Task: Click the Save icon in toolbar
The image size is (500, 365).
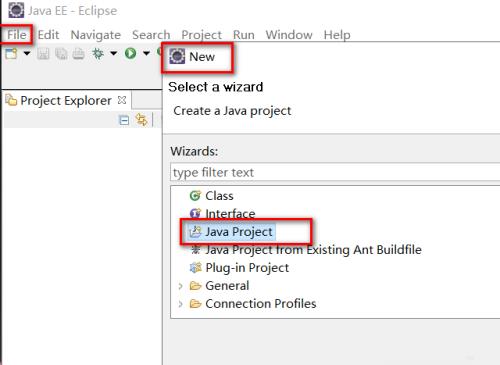Action: pyautogui.click(x=43, y=54)
